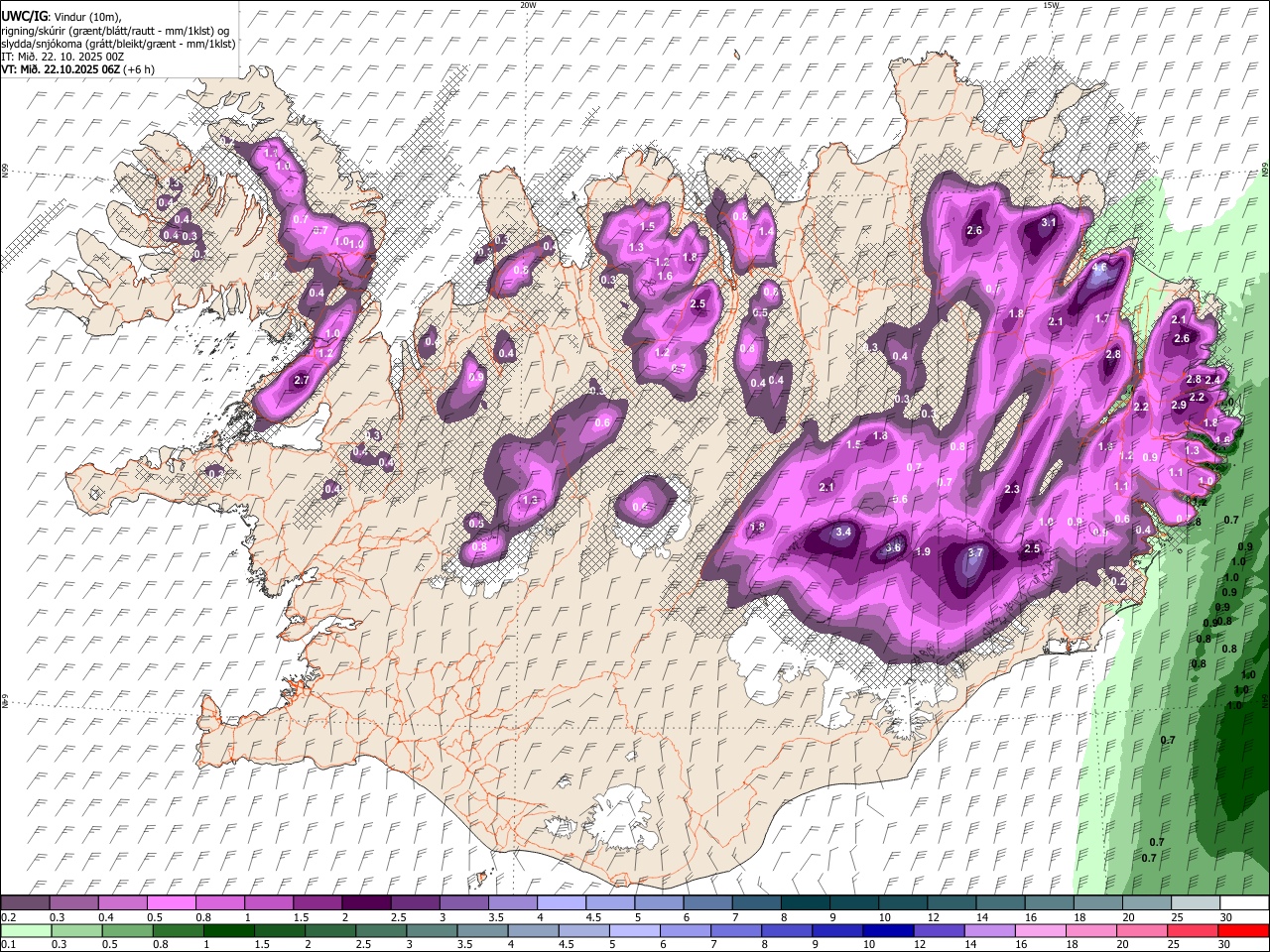
Task: Select the palest green 0.1 swatch in lower legend
Action: coord(26,930)
